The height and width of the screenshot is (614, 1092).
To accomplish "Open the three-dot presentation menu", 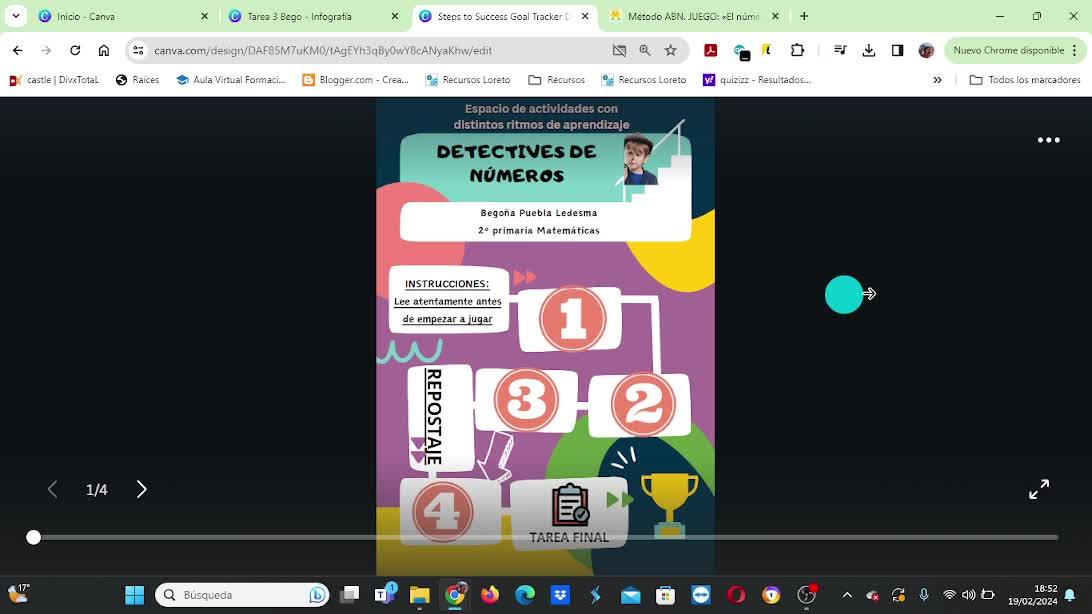I will click(1048, 140).
